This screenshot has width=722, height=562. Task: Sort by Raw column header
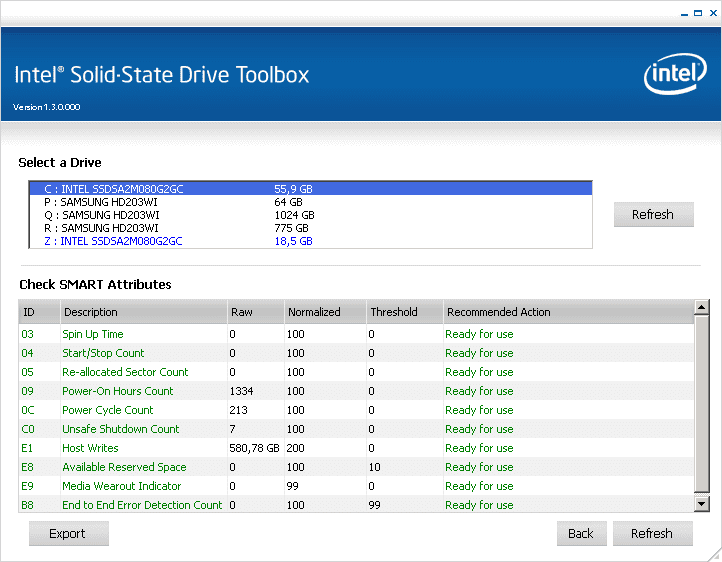tap(256, 312)
